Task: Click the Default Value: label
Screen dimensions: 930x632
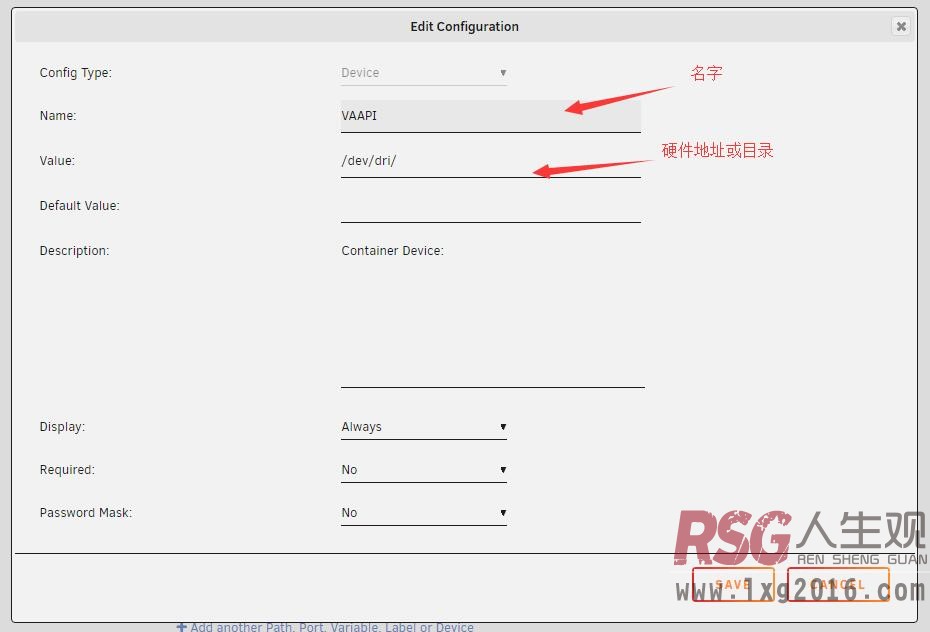Action: coord(79,206)
